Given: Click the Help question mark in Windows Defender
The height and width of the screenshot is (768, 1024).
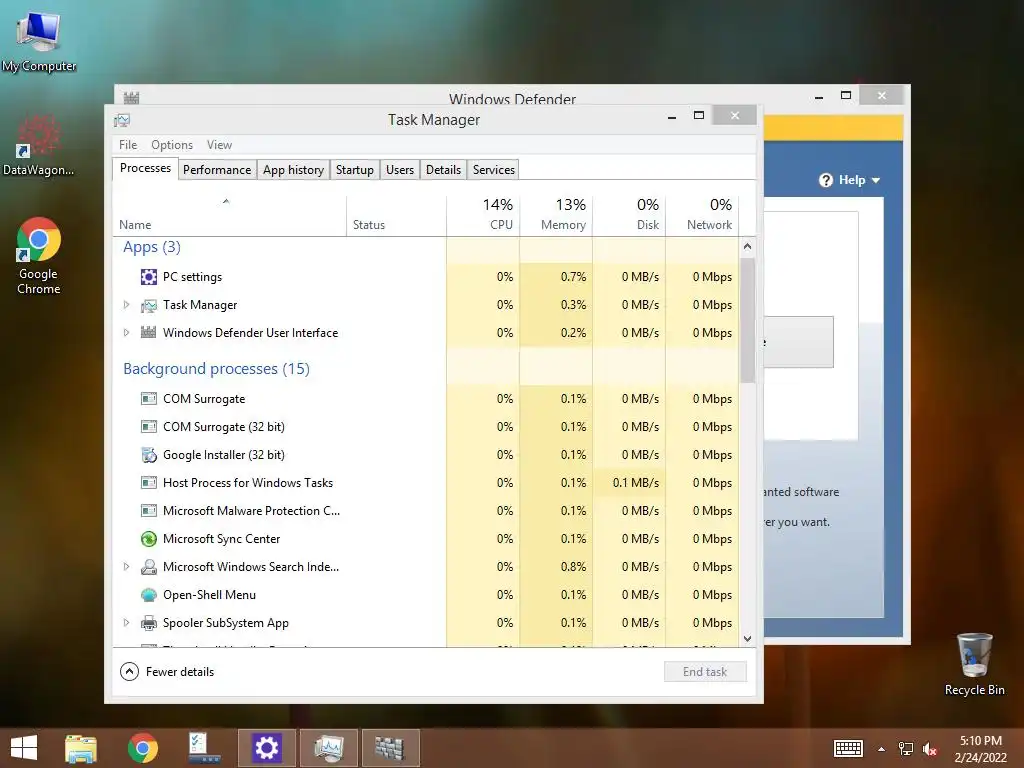Looking at the screenshot, I should point(825,180).
